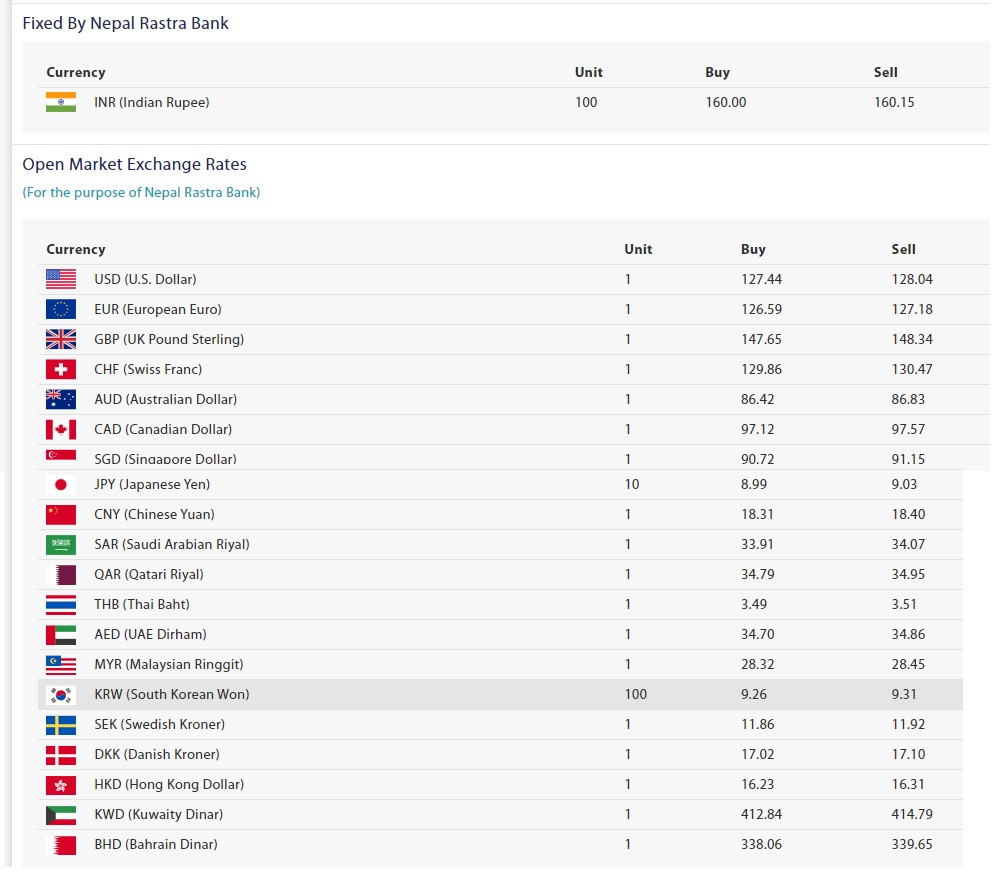Click the Hong Kong flag icon
The height and width of the screenshot is (880, 1002).
point(61,785)
